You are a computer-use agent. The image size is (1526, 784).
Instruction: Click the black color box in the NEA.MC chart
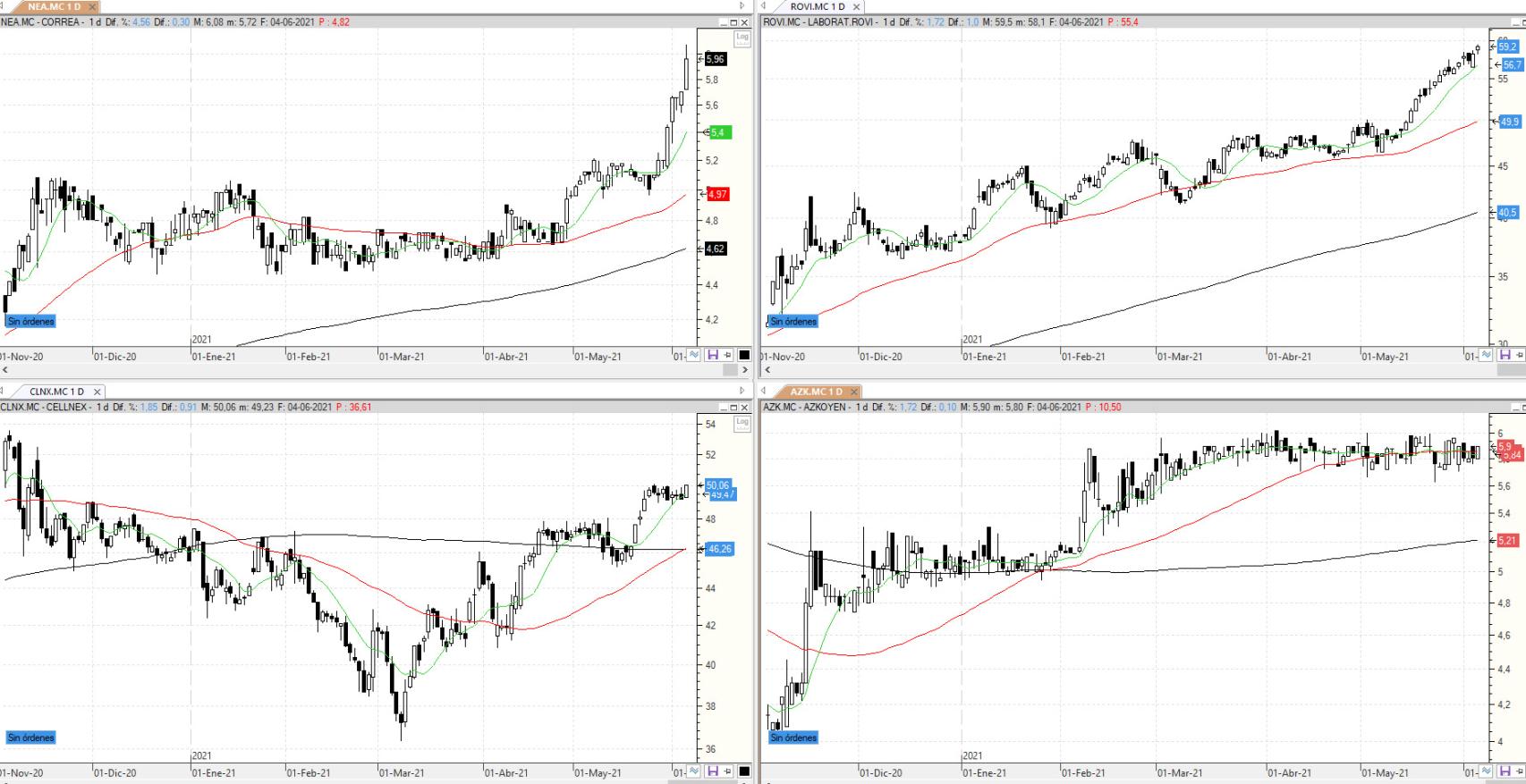click(x=744, y=355)
